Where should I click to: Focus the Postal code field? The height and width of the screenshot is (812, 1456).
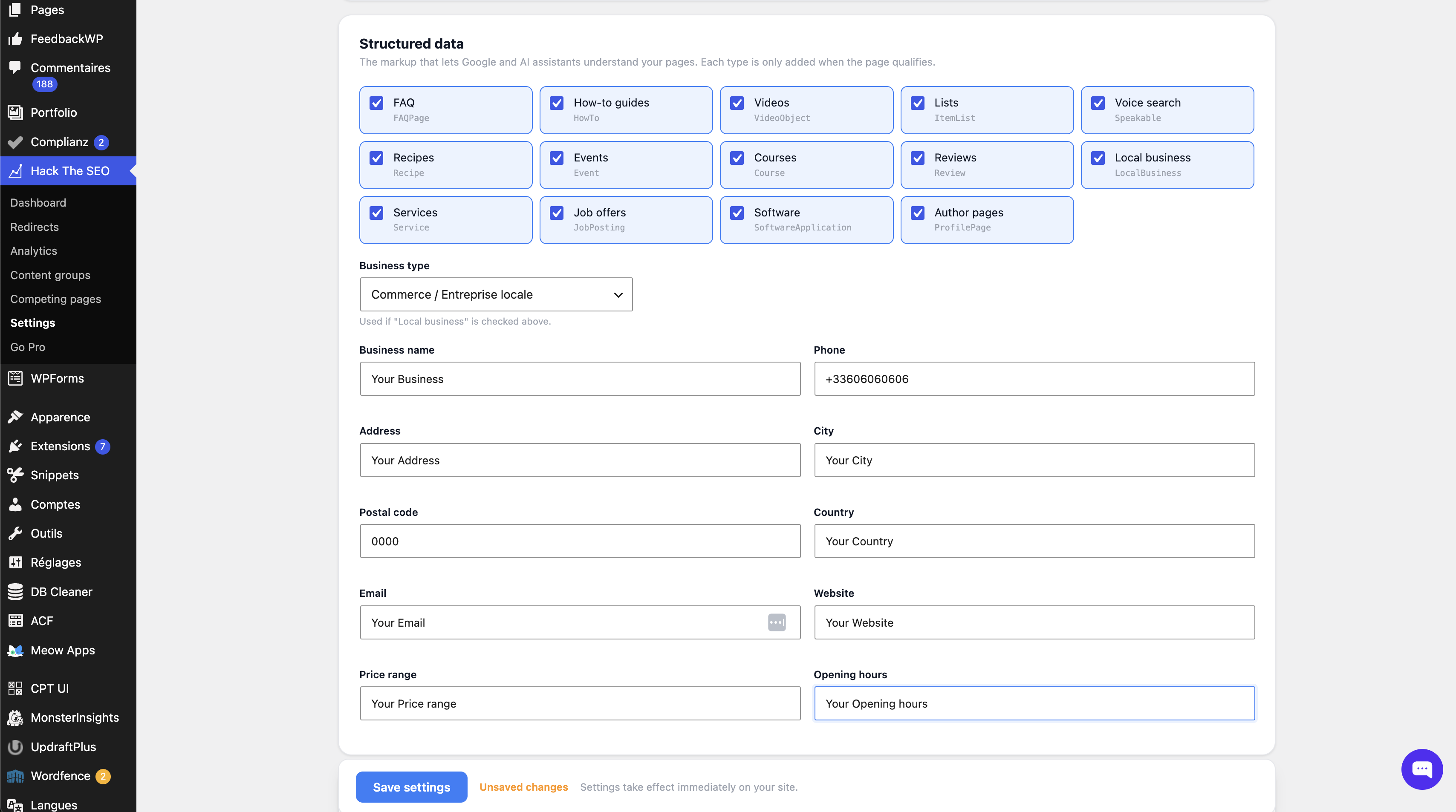pos(580,541)
